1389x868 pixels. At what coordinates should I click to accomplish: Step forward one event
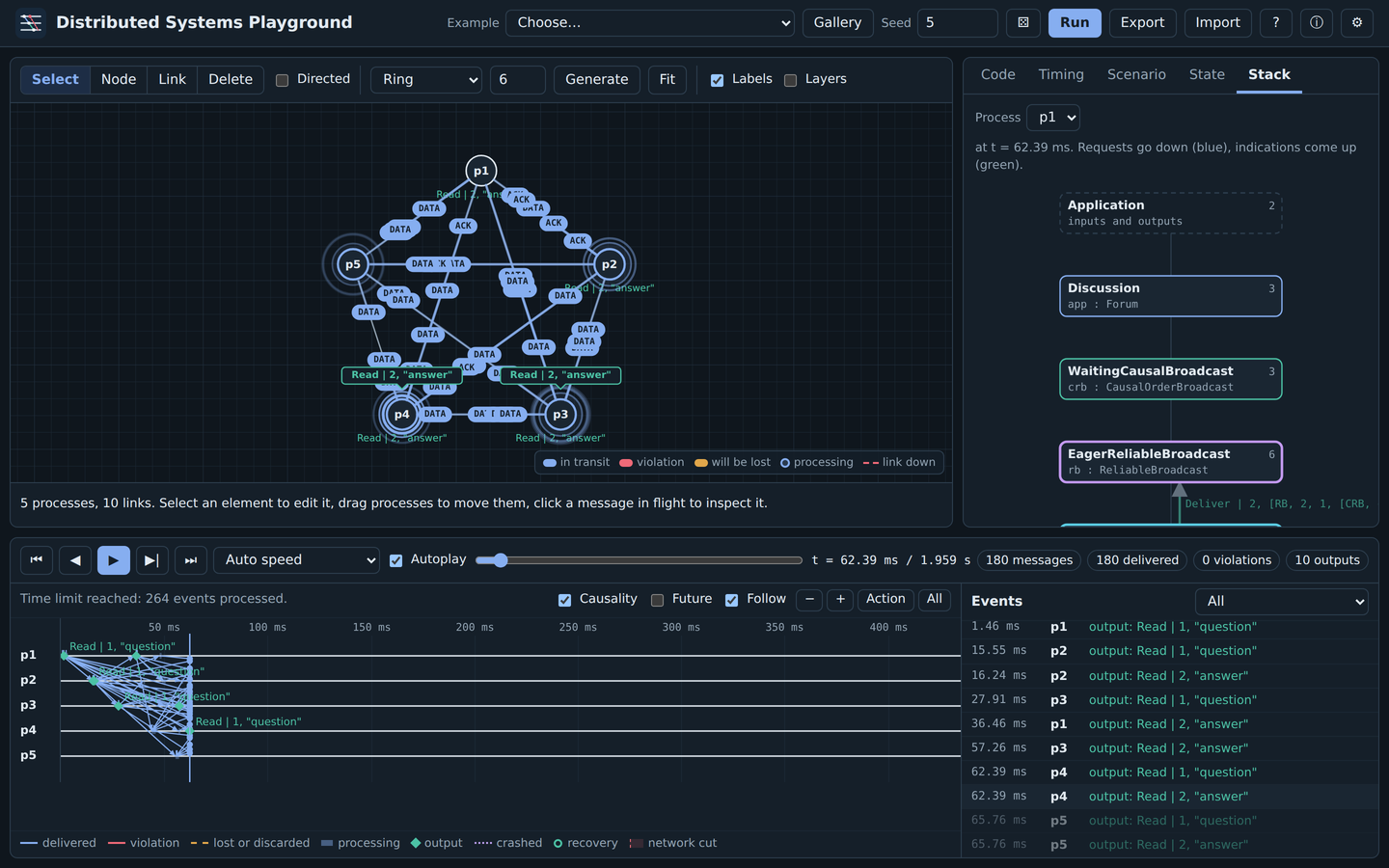pyautogui.click(x=152, y=560)
